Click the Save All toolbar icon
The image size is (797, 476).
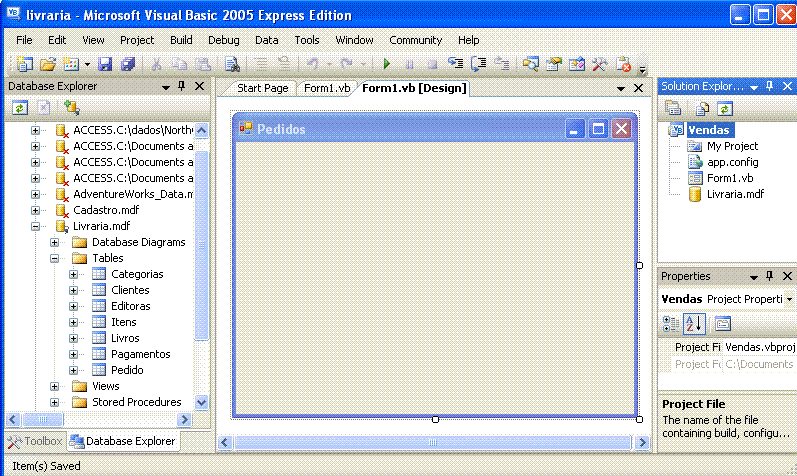128,64
